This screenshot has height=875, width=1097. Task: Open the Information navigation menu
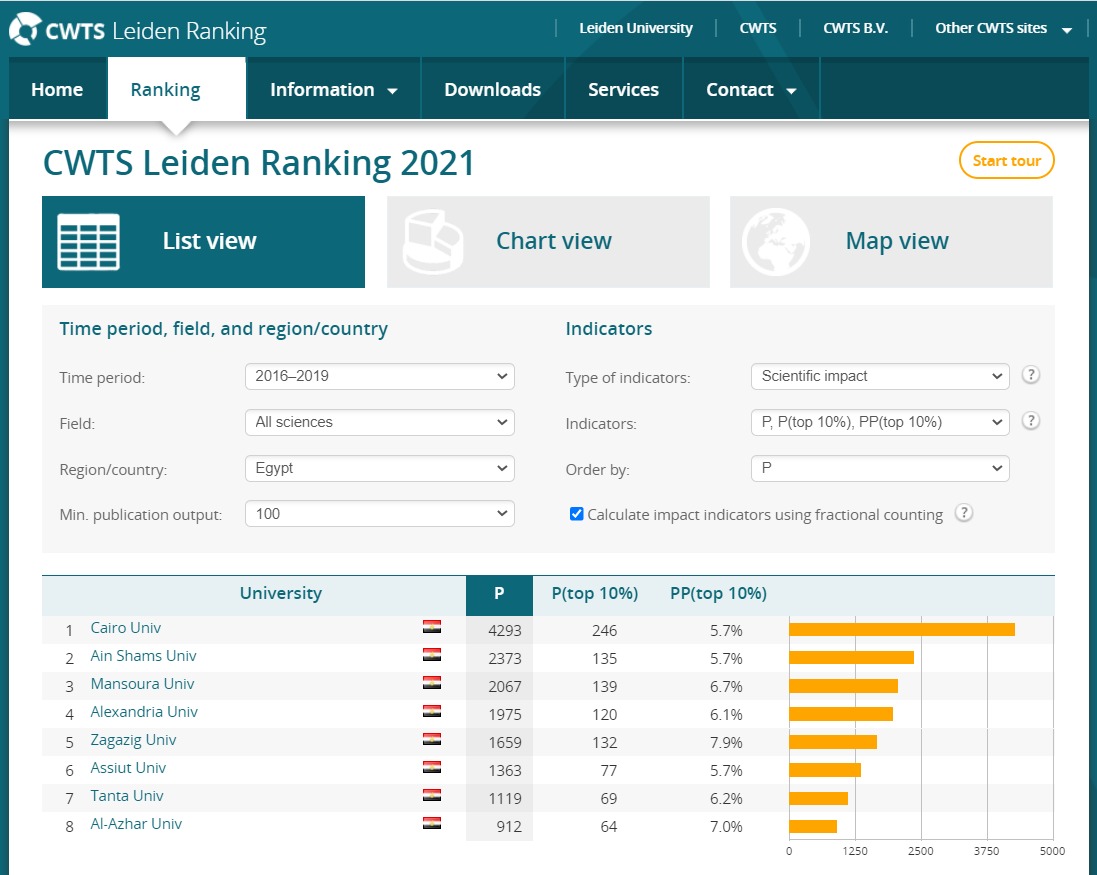pos(333,90)
